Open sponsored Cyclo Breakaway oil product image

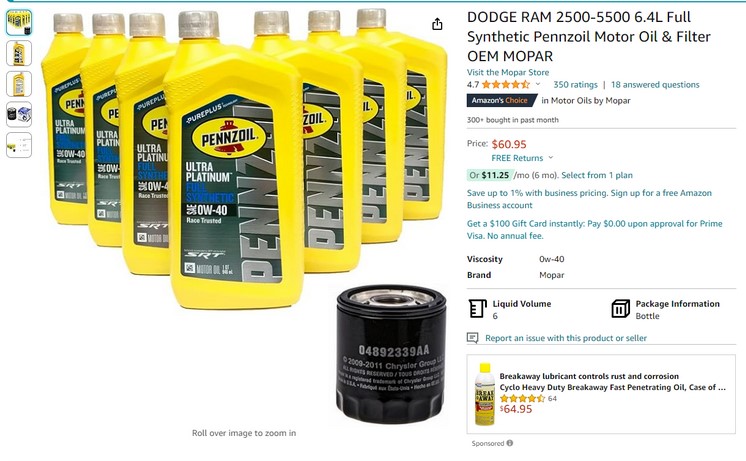484,394
